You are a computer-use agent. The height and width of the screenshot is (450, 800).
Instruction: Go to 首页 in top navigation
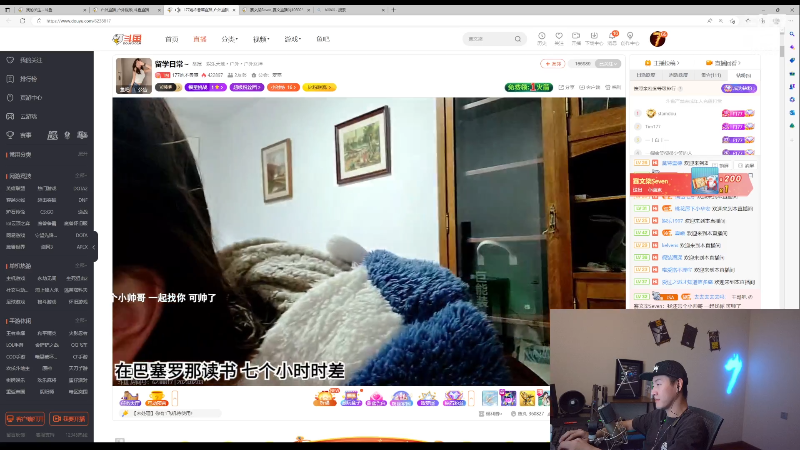172,39
